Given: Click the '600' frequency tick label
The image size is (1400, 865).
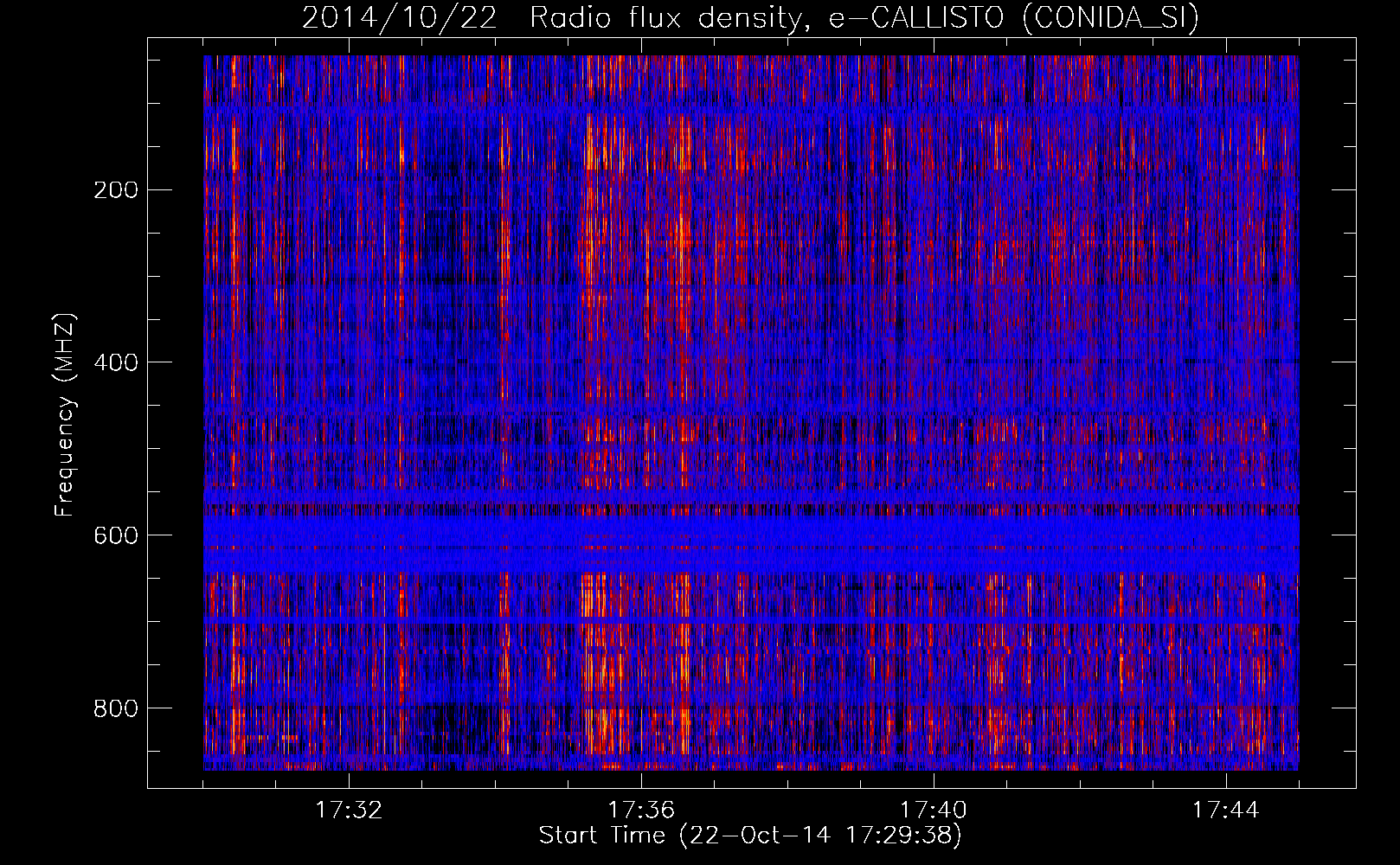Looking at the screenshot, I should click(x=115, y=535).
